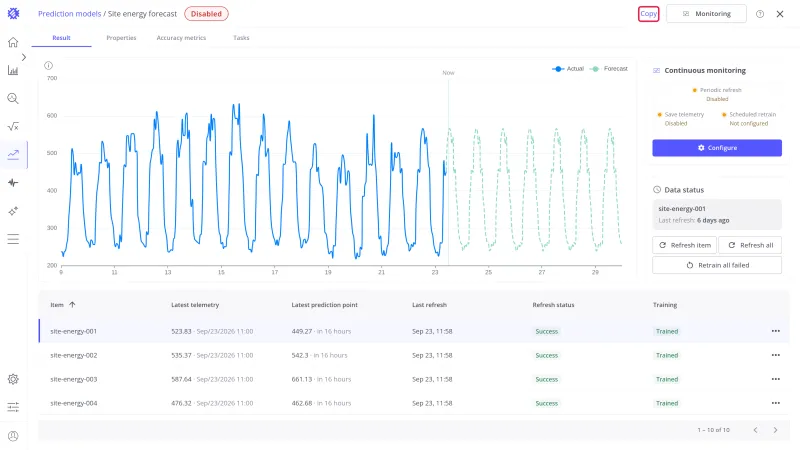Select the trend line prediction sidebar icon
The width and height of the screenshot is (800, 450).
coord(13,155)
